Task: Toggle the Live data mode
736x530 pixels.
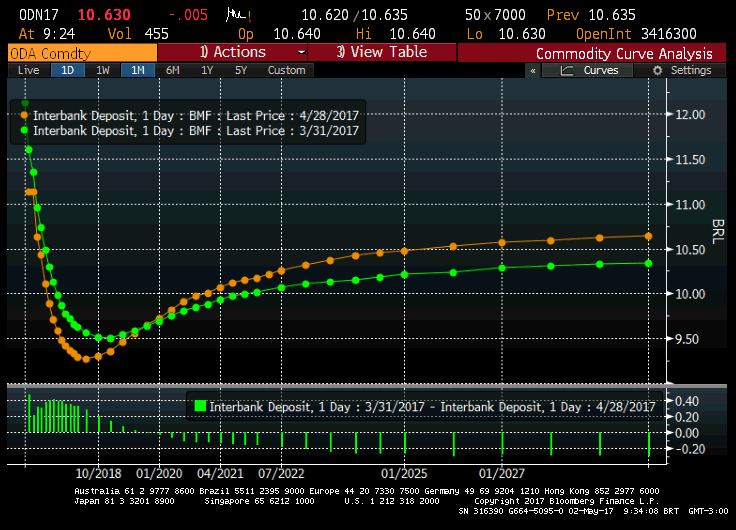Action: pyautogui.click(x=28, y=70)
